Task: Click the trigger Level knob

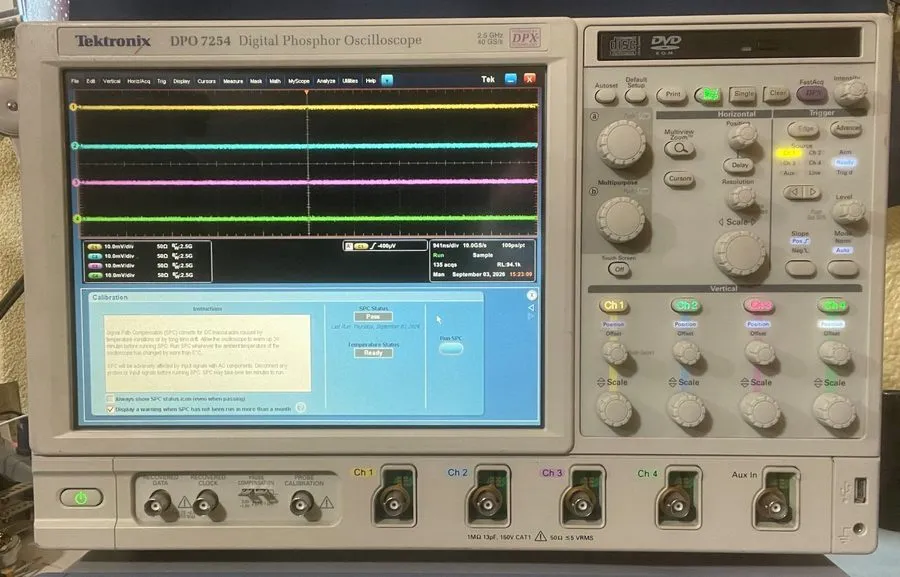Action: coord(848,211)
